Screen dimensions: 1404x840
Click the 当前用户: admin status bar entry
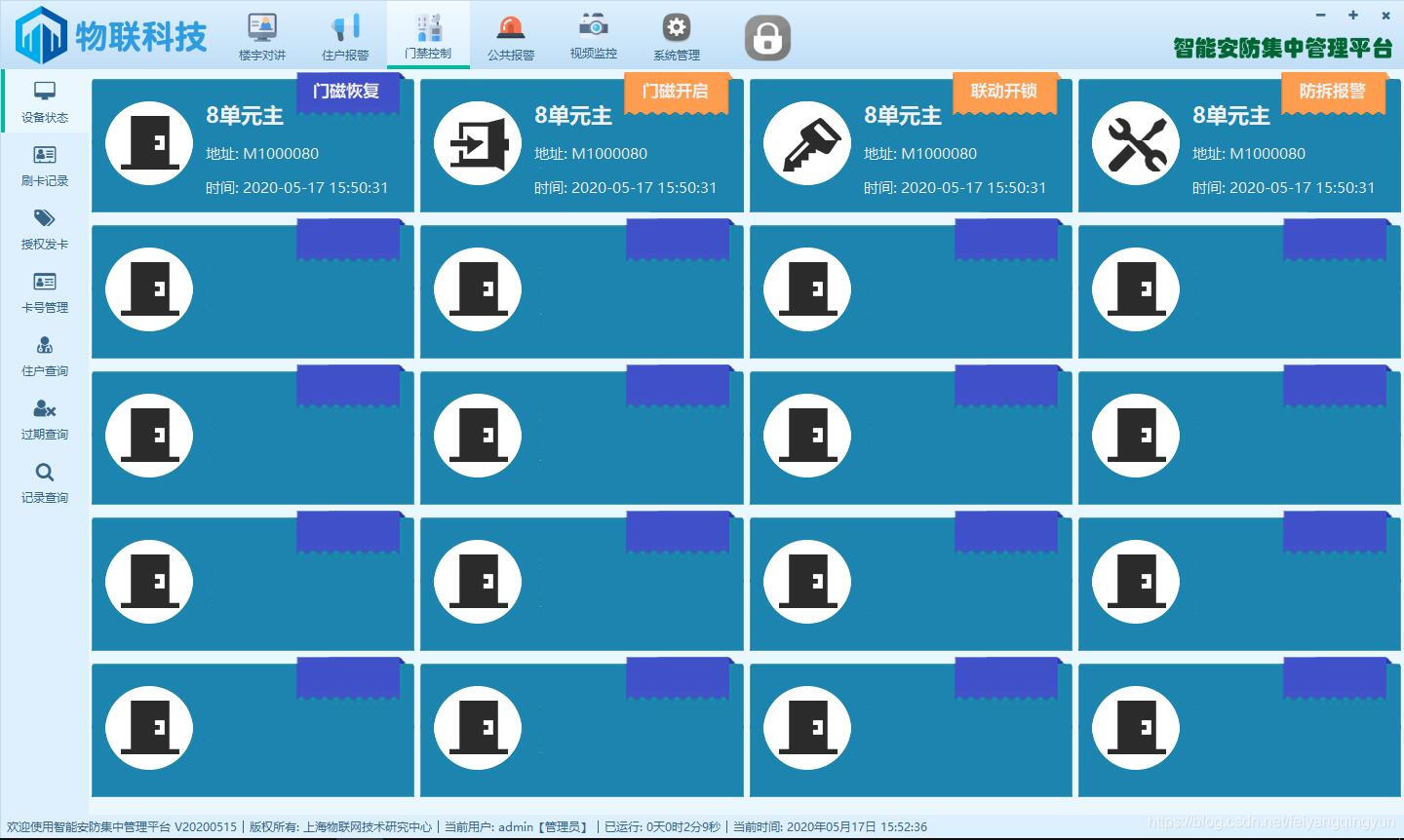517,826
